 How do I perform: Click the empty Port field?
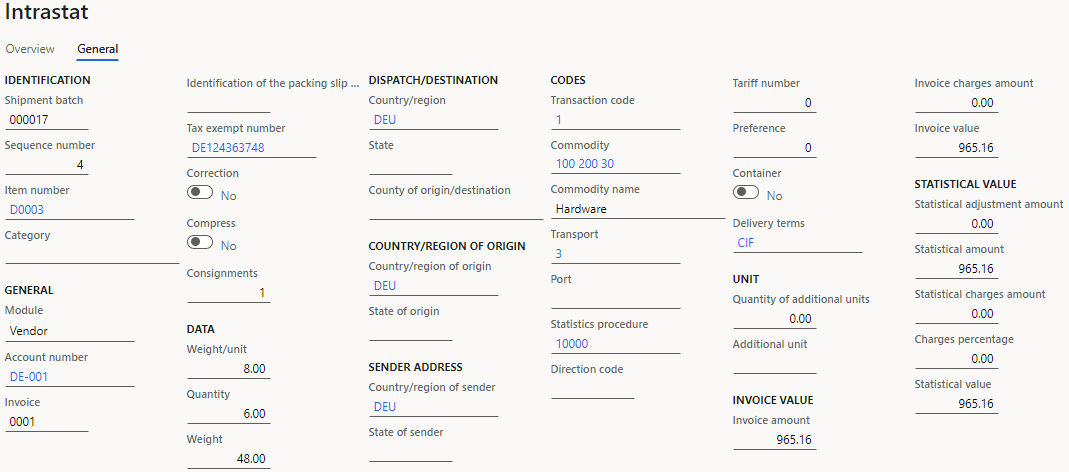[x=616, y=299]
